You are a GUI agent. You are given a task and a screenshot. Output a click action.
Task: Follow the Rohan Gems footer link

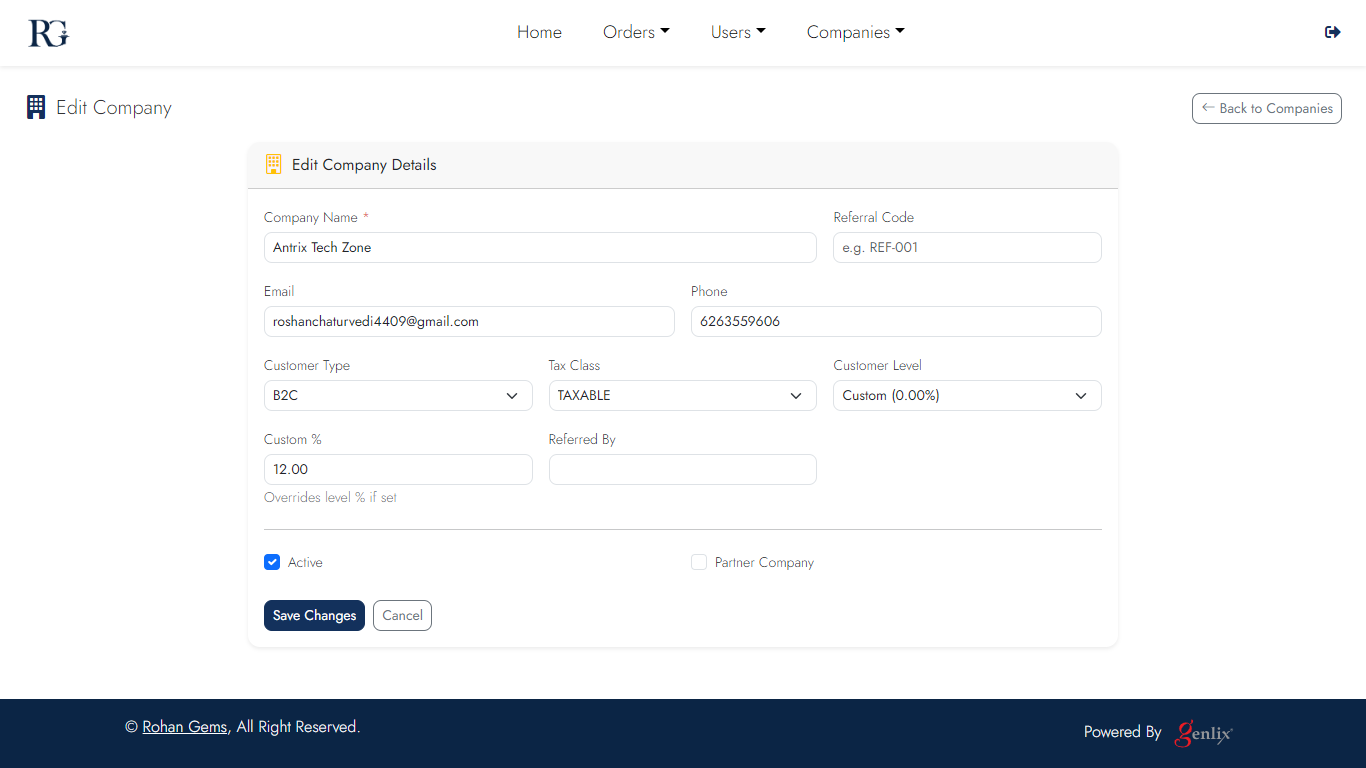[x=184, y=727]
